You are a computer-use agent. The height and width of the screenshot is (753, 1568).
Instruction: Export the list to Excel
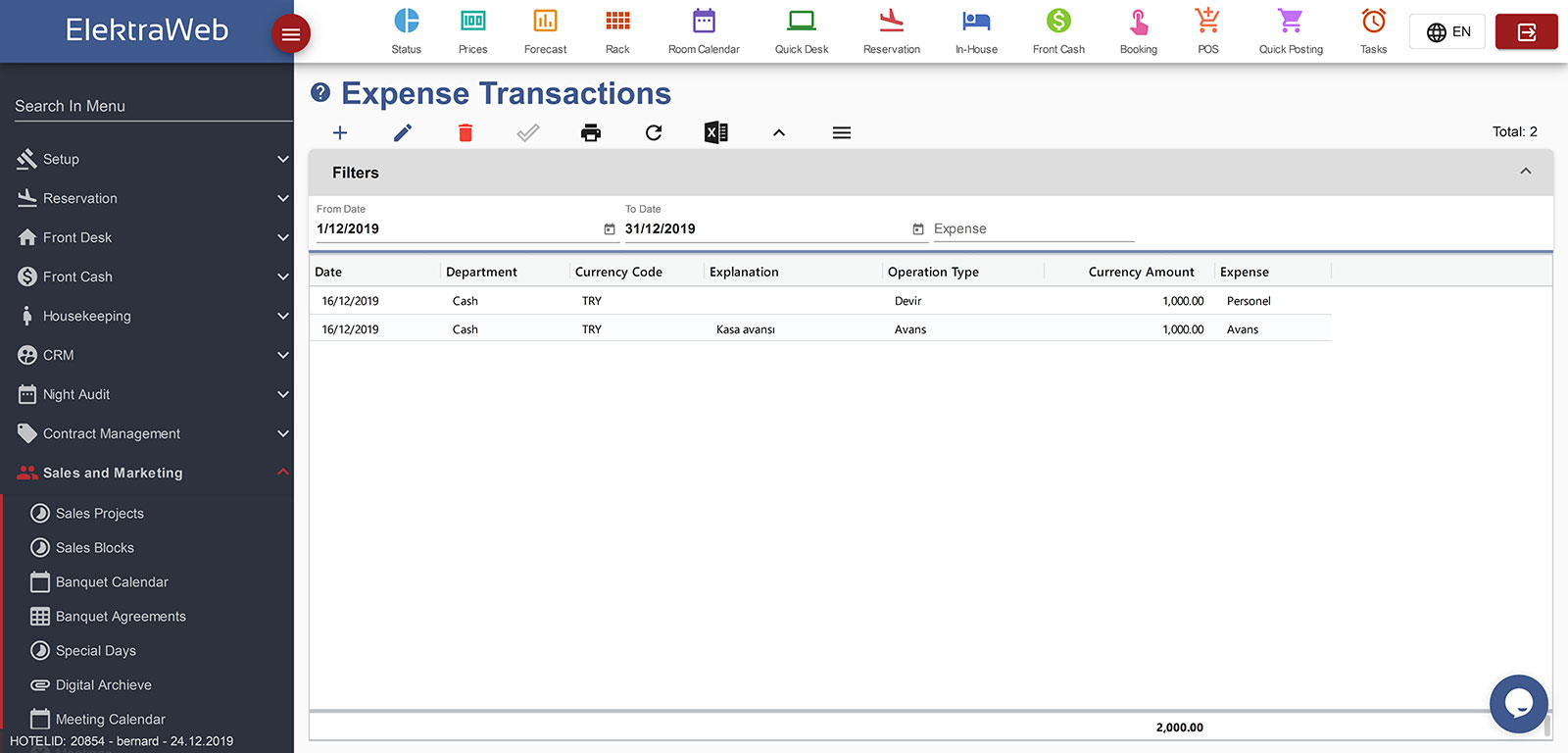(716, 132)
